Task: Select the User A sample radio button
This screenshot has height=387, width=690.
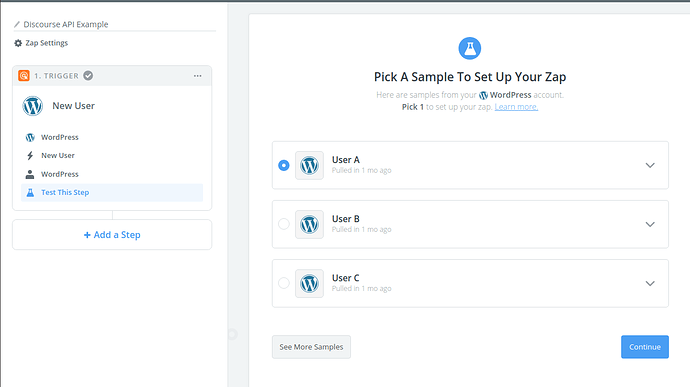Action: [x=284, y=166]
